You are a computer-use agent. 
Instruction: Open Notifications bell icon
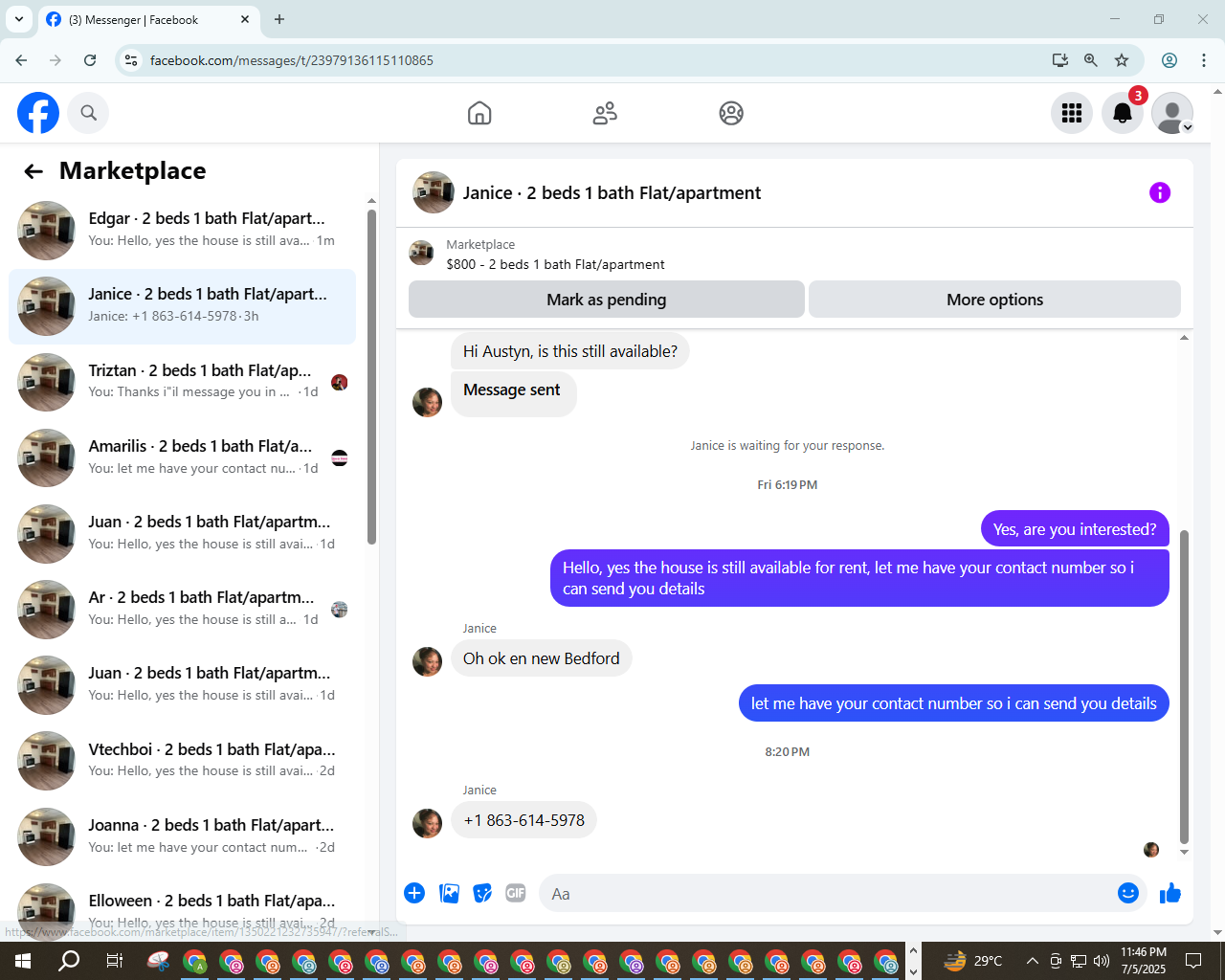(1123, 113)
